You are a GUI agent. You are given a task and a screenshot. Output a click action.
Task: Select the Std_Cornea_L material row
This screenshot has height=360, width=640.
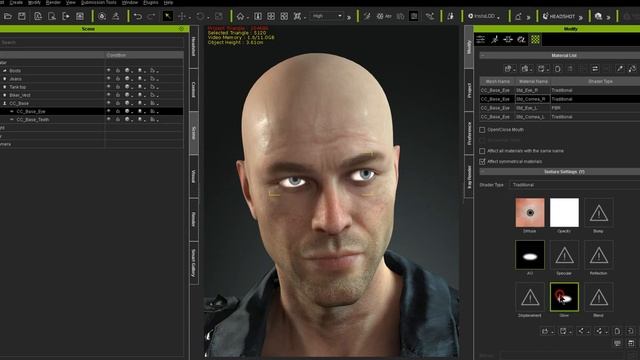point(560,117)
